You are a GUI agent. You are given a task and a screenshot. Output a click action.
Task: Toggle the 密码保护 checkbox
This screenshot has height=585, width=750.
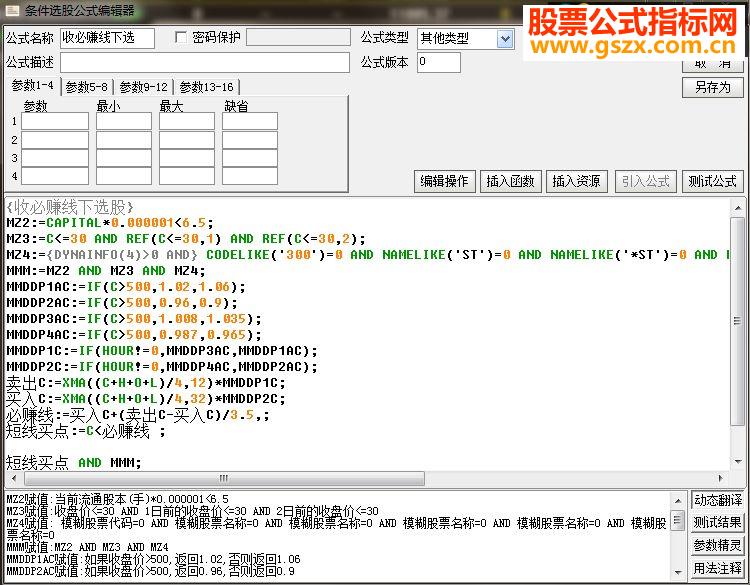click(x=181, y=37)
